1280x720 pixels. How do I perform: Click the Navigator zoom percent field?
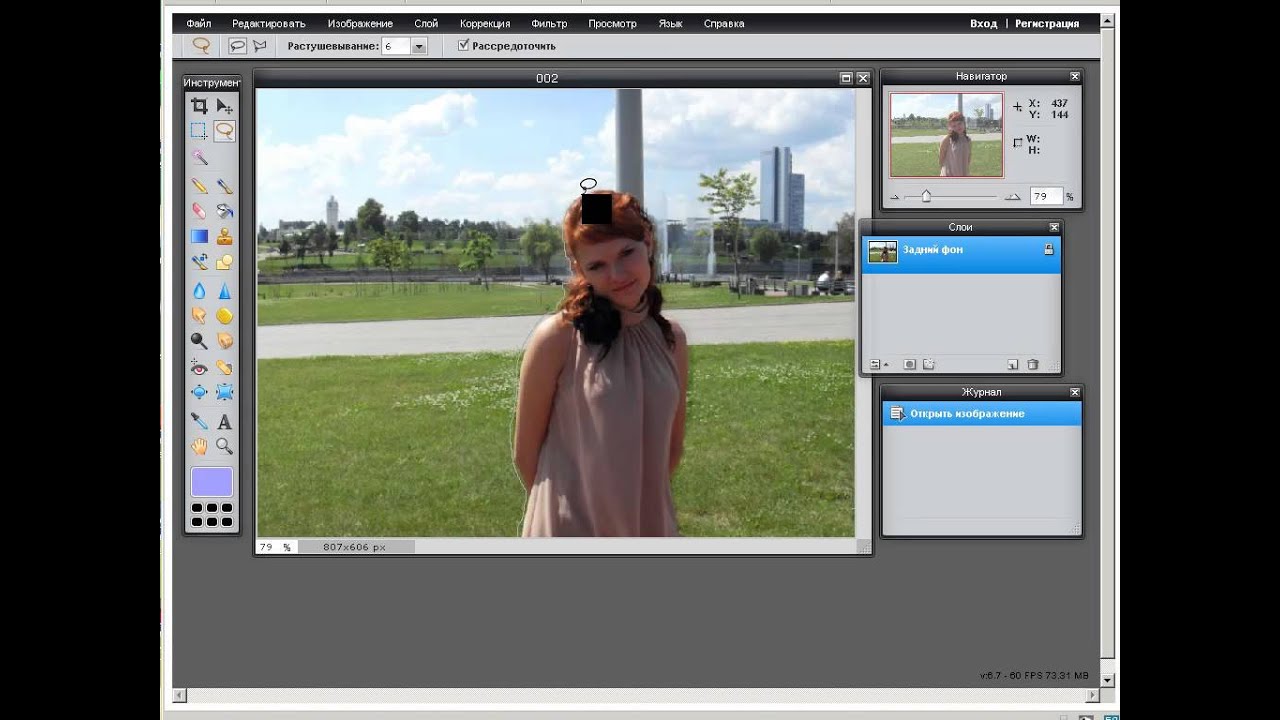[1045, 197]
